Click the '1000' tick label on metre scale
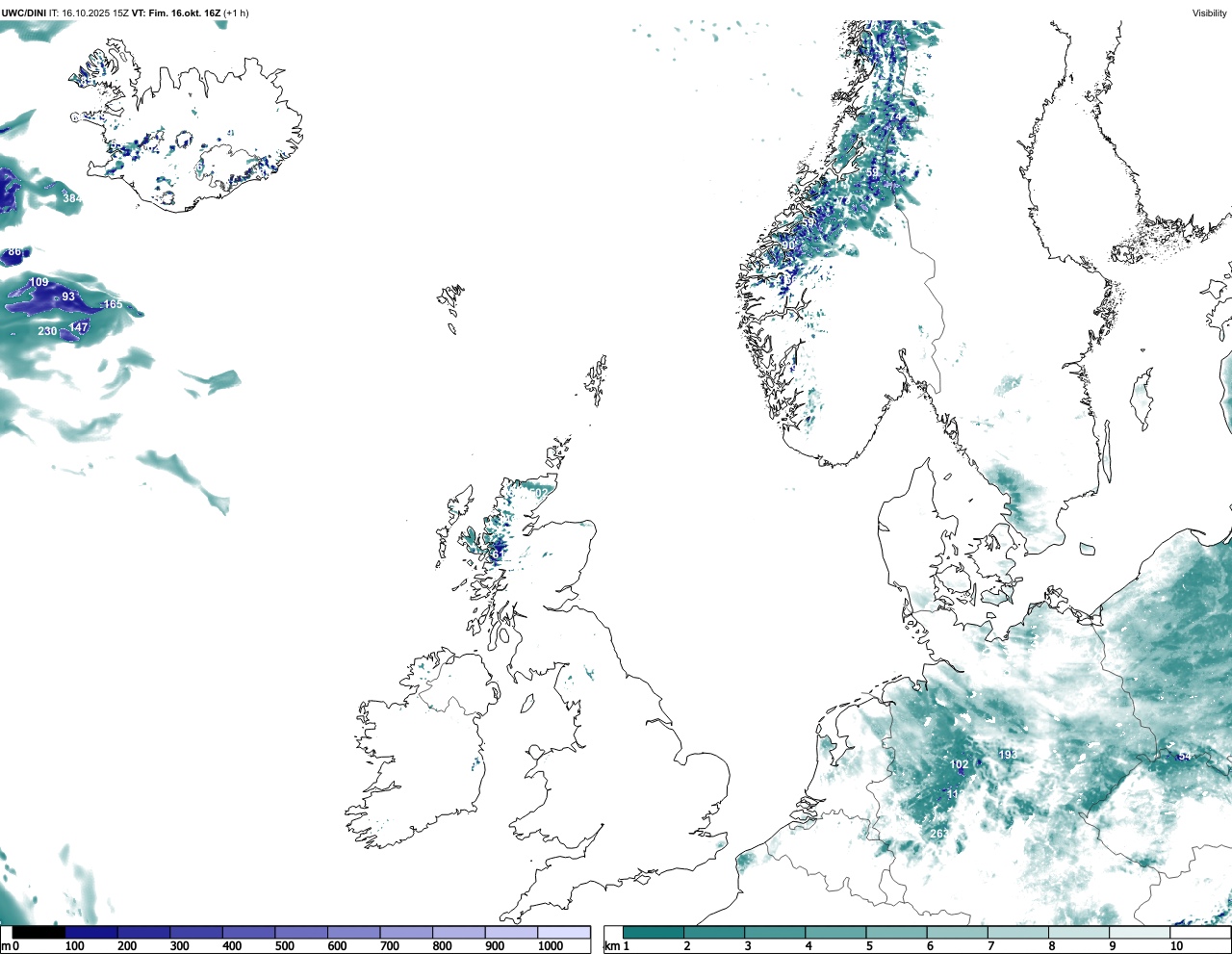 point(550,946)
